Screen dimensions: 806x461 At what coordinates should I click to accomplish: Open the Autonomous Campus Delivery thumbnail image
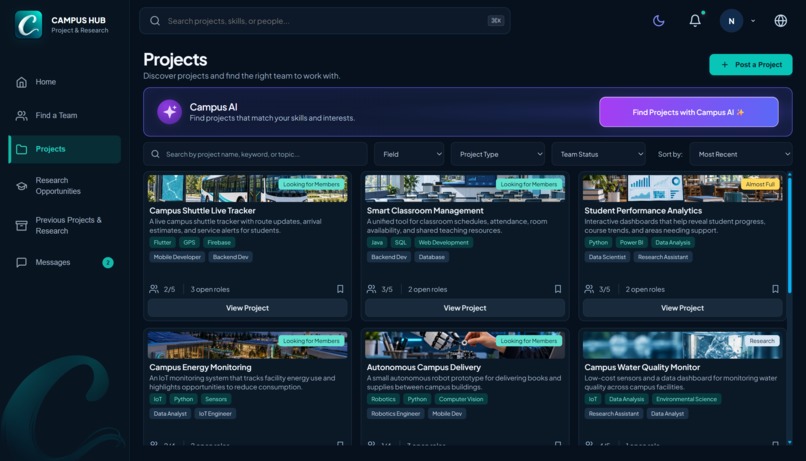click(465, 345)
